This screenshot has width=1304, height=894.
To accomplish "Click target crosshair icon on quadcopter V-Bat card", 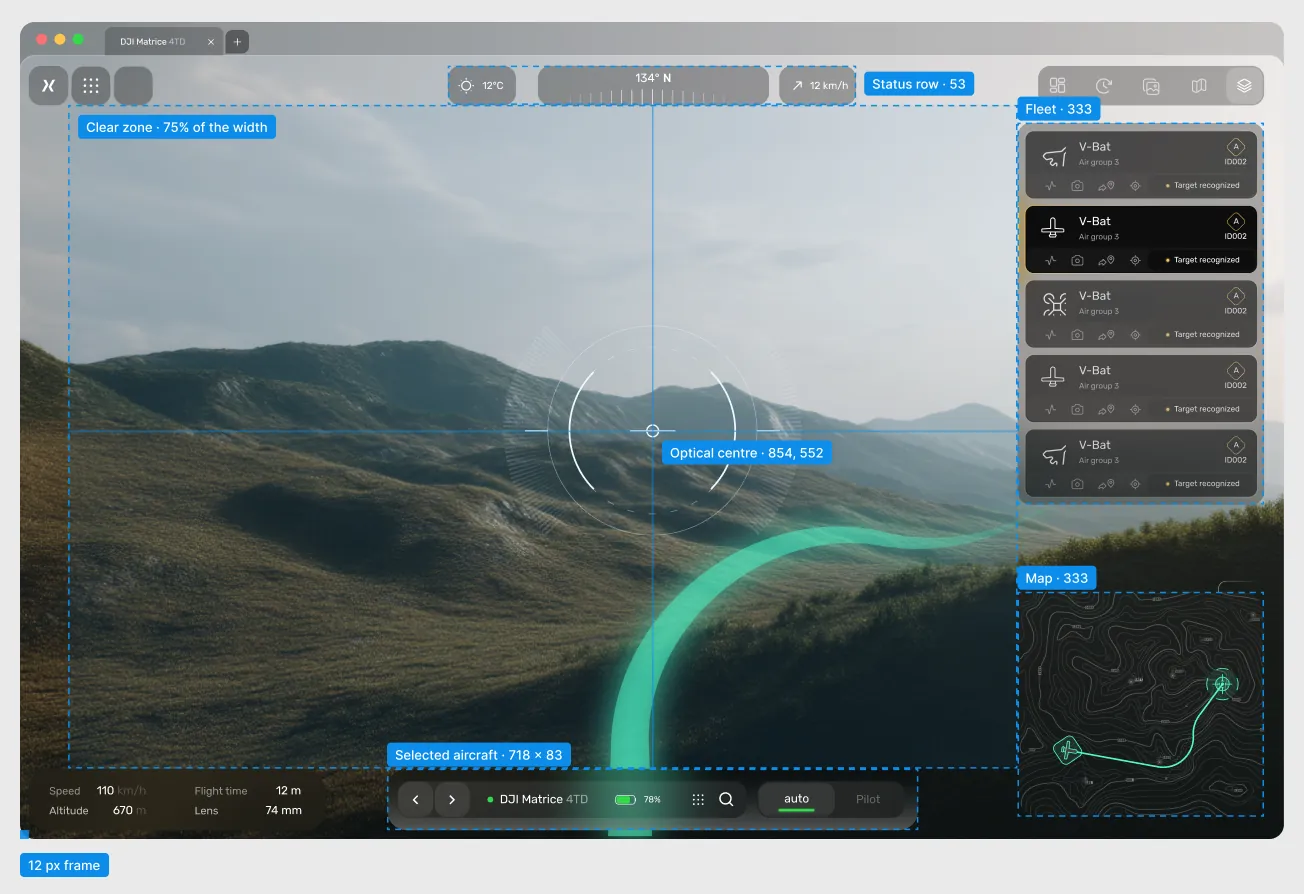I will pyautogui.click(x=1135, y=335).
